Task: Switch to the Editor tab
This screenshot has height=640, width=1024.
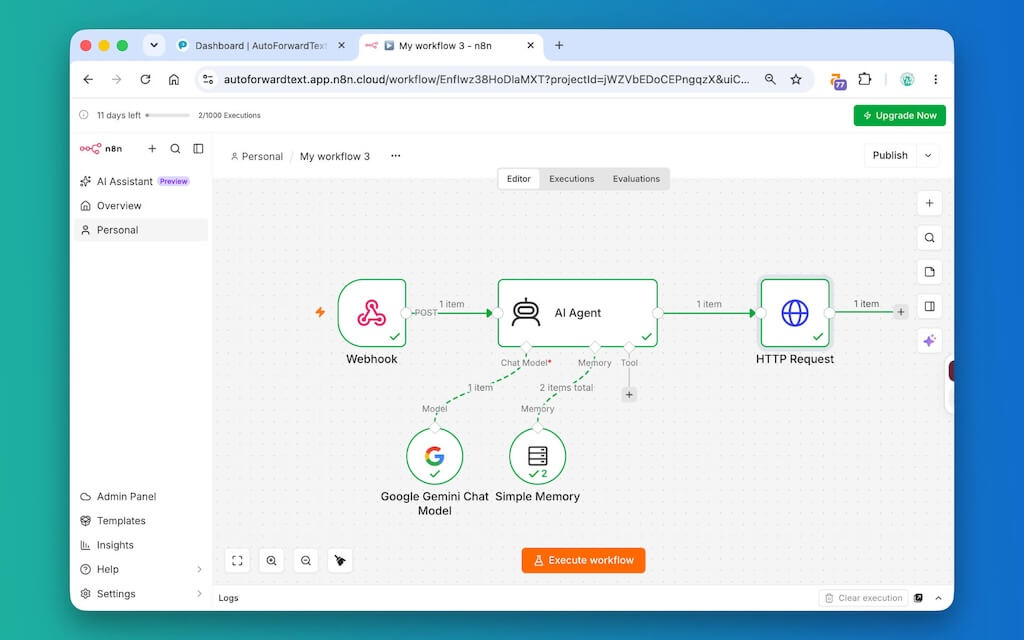Action: click(519, 179)
